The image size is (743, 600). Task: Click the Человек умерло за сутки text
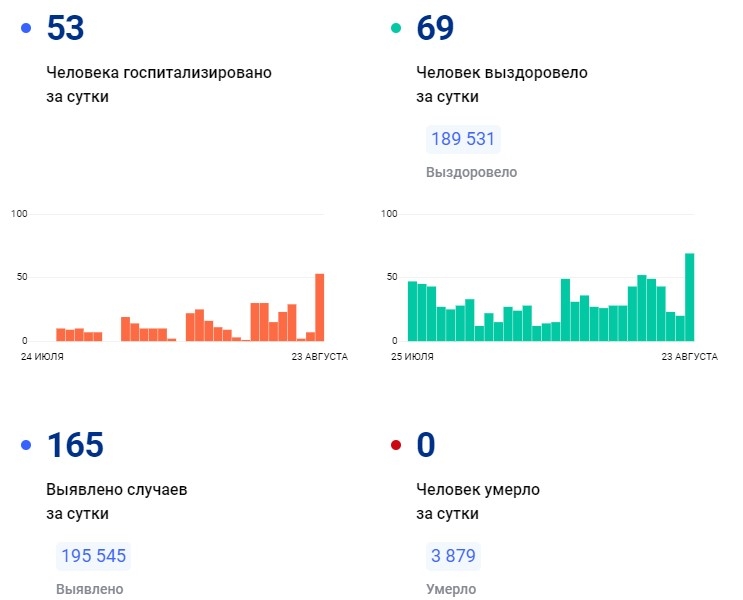point(478,501)
